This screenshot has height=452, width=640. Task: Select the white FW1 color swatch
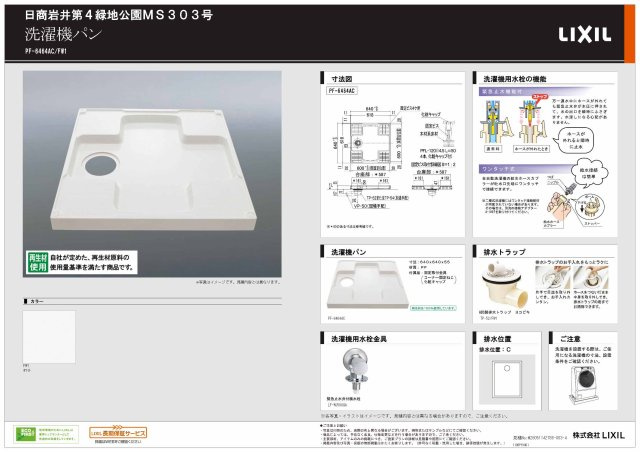point(49,337)
